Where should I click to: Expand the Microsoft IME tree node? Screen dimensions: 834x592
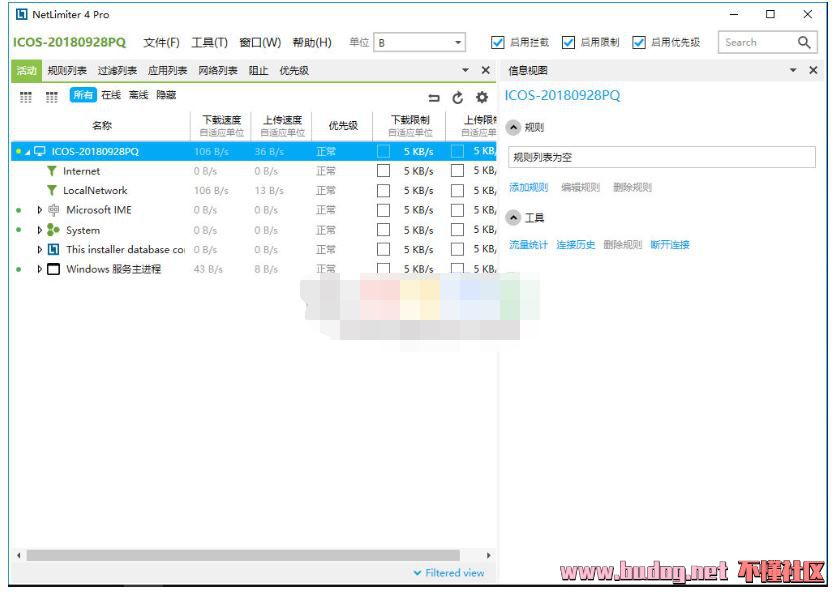point(39,210)
